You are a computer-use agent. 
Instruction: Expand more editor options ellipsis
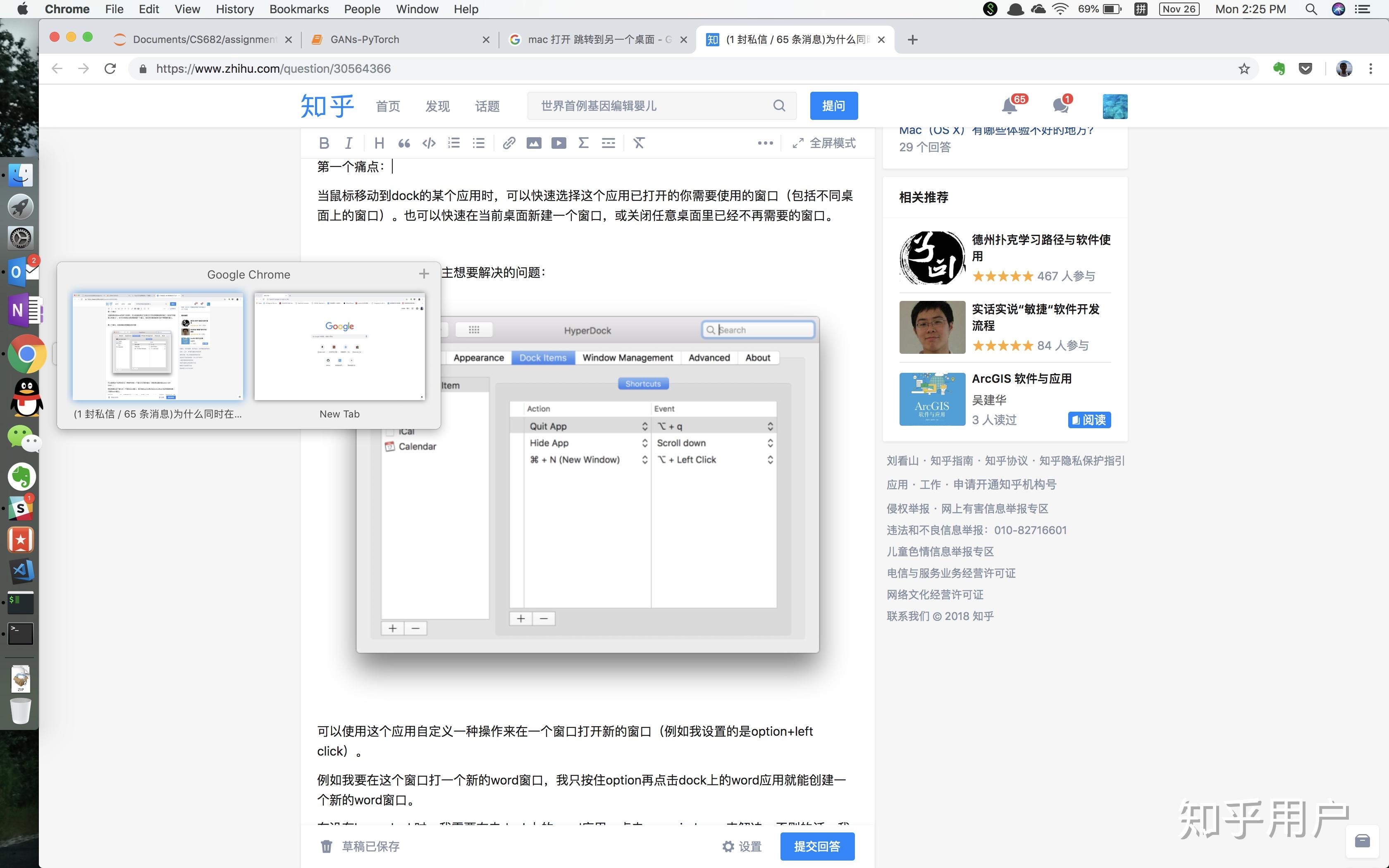[765, 143]
